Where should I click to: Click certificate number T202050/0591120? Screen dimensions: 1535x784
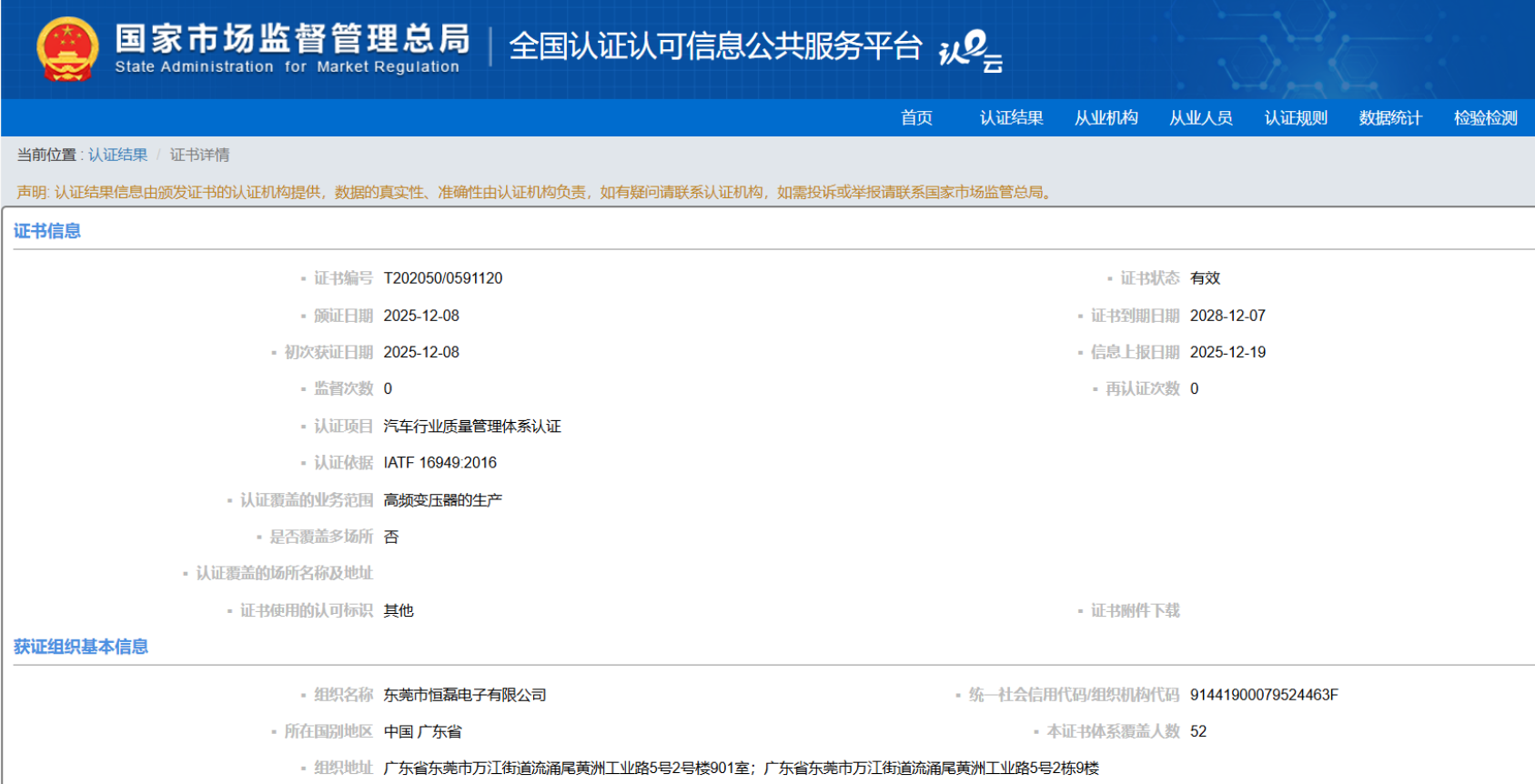coord(443,278)
